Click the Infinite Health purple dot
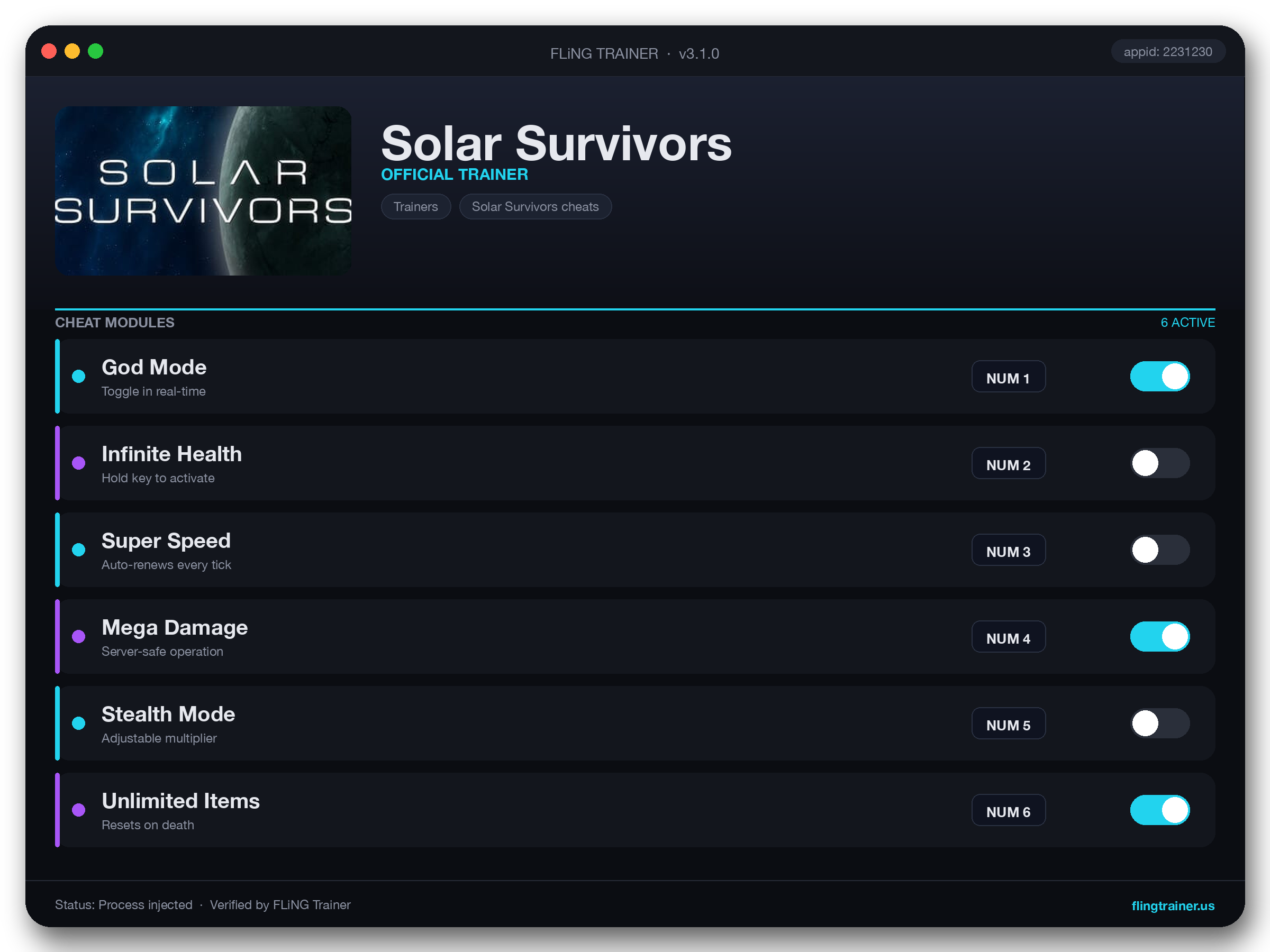The height and width of the screenshot is (952, 1270). click(79, 463)
